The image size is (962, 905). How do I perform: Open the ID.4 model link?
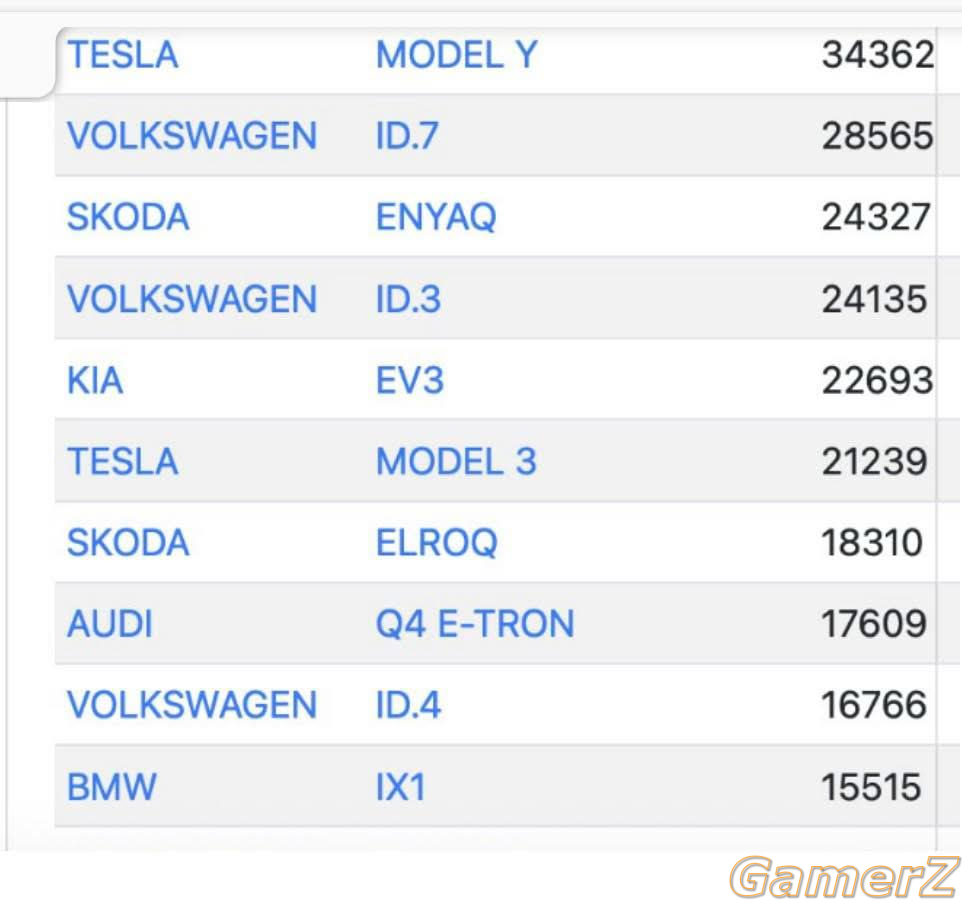point(408,704)
